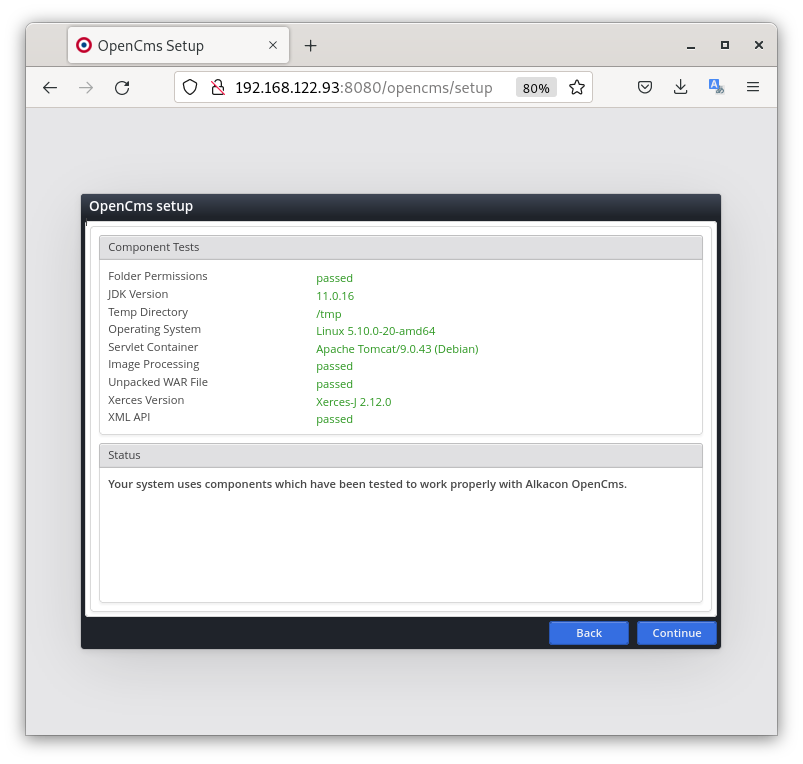Click the browser back arrow icon
The width and height of the screenshot is (803, 764).
[x=50, y=88]
